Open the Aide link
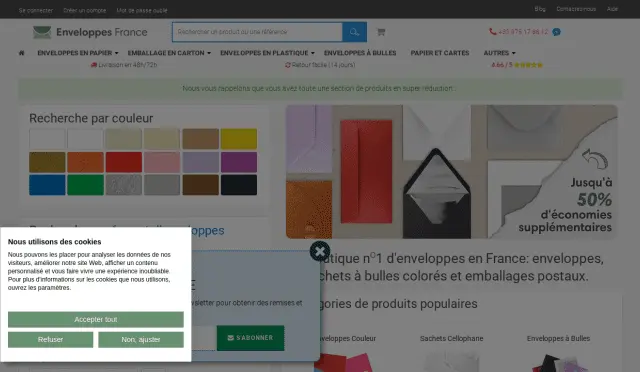The height and width of the screenshot is (372, 640). tap(612, 9)
